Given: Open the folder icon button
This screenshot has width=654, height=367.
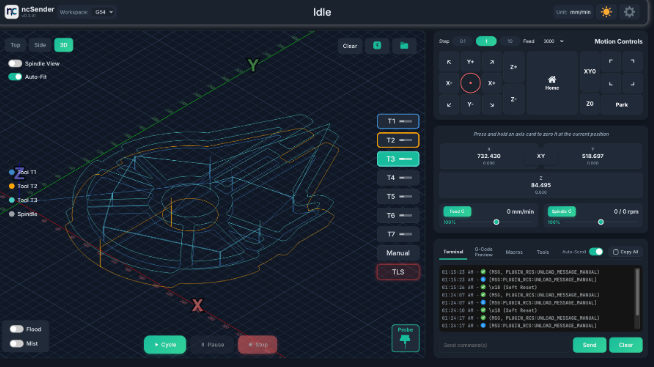Looking at the screenshot, I should (x=404, y=45).
